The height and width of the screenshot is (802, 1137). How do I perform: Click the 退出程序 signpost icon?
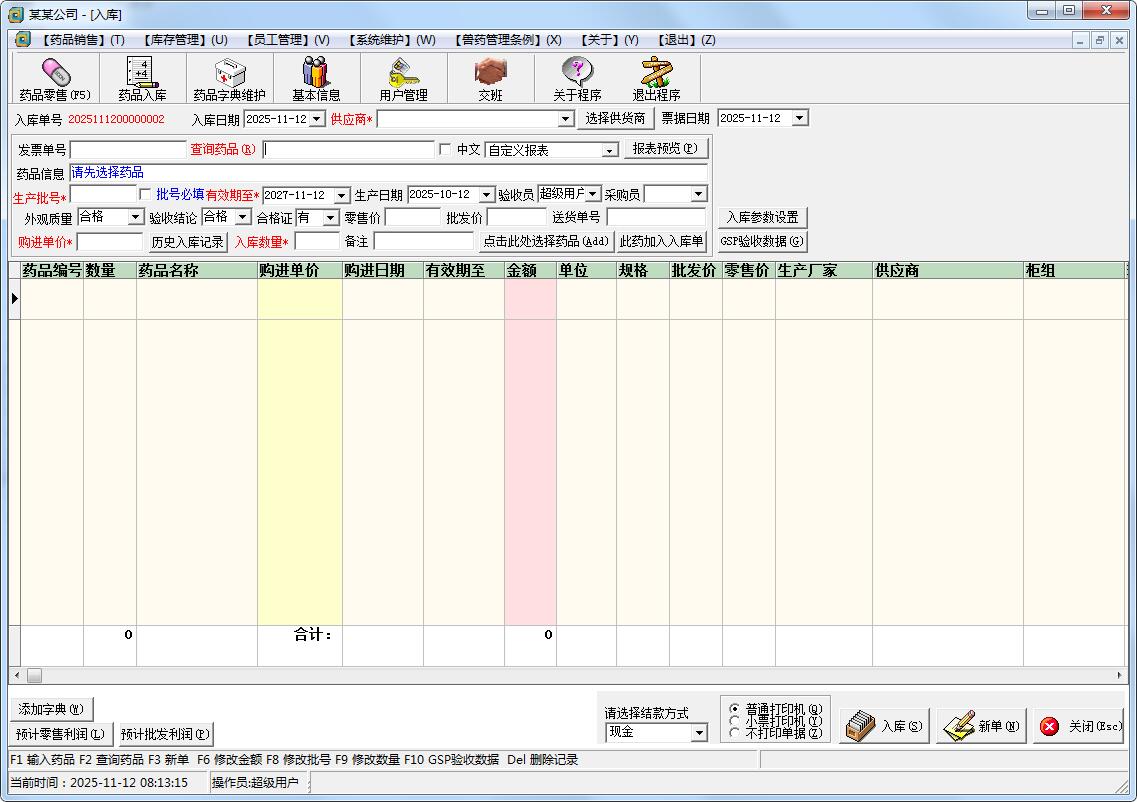tap(656, 78)
